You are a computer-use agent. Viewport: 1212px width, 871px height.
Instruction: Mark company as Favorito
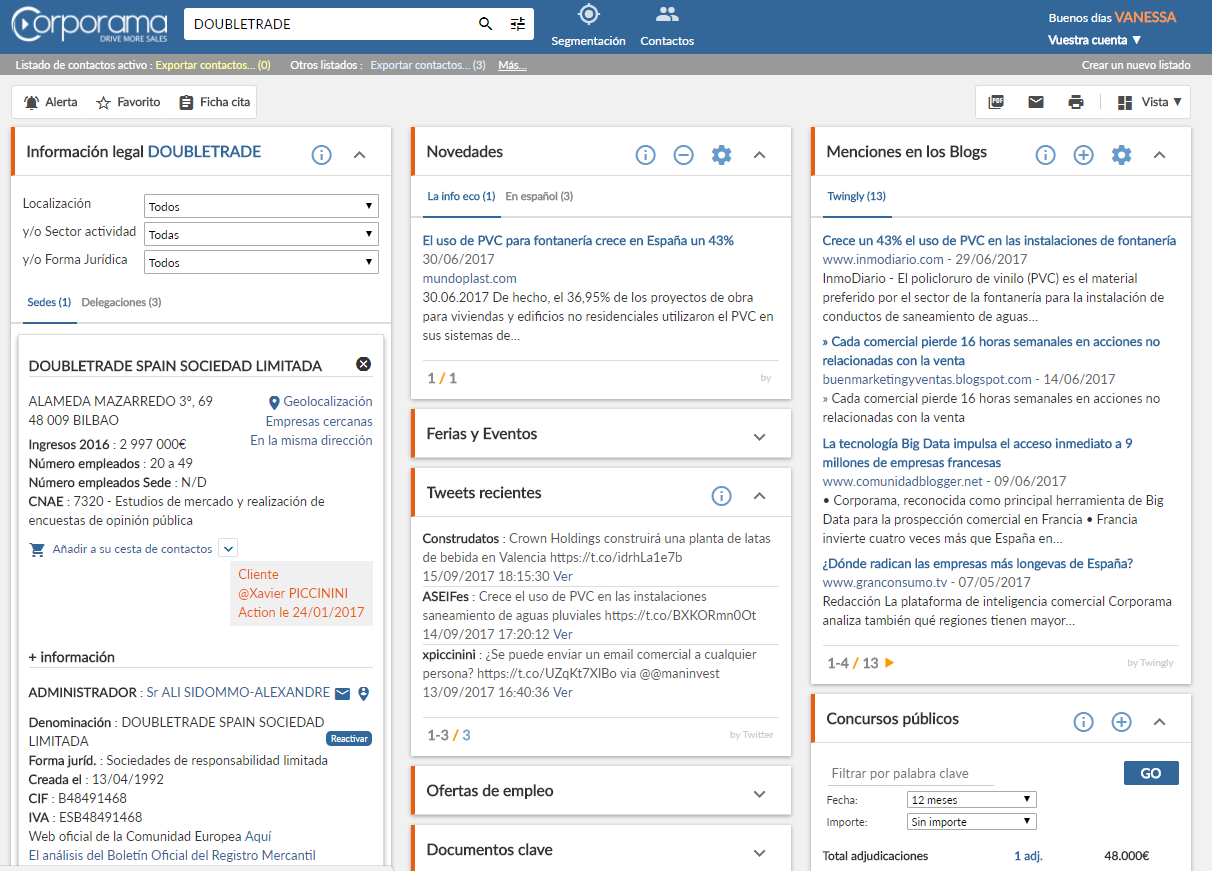point(128,102)
